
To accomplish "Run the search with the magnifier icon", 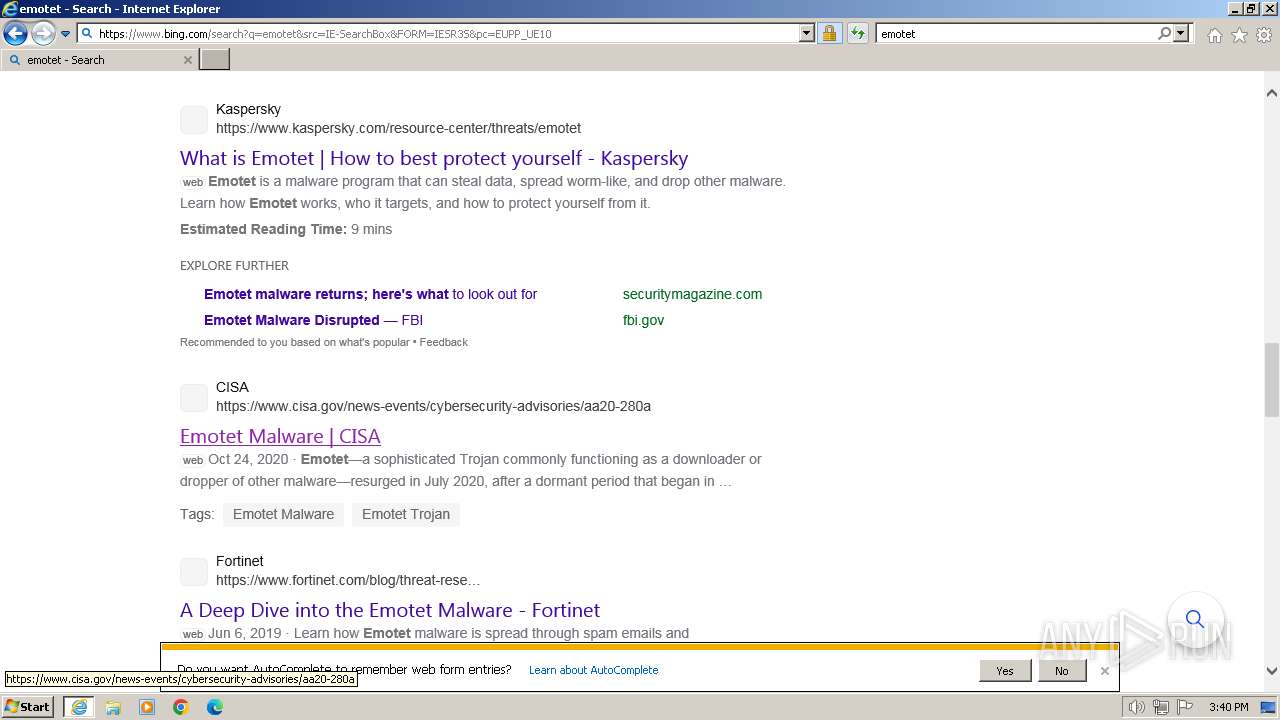I will tap(1164, 33).
